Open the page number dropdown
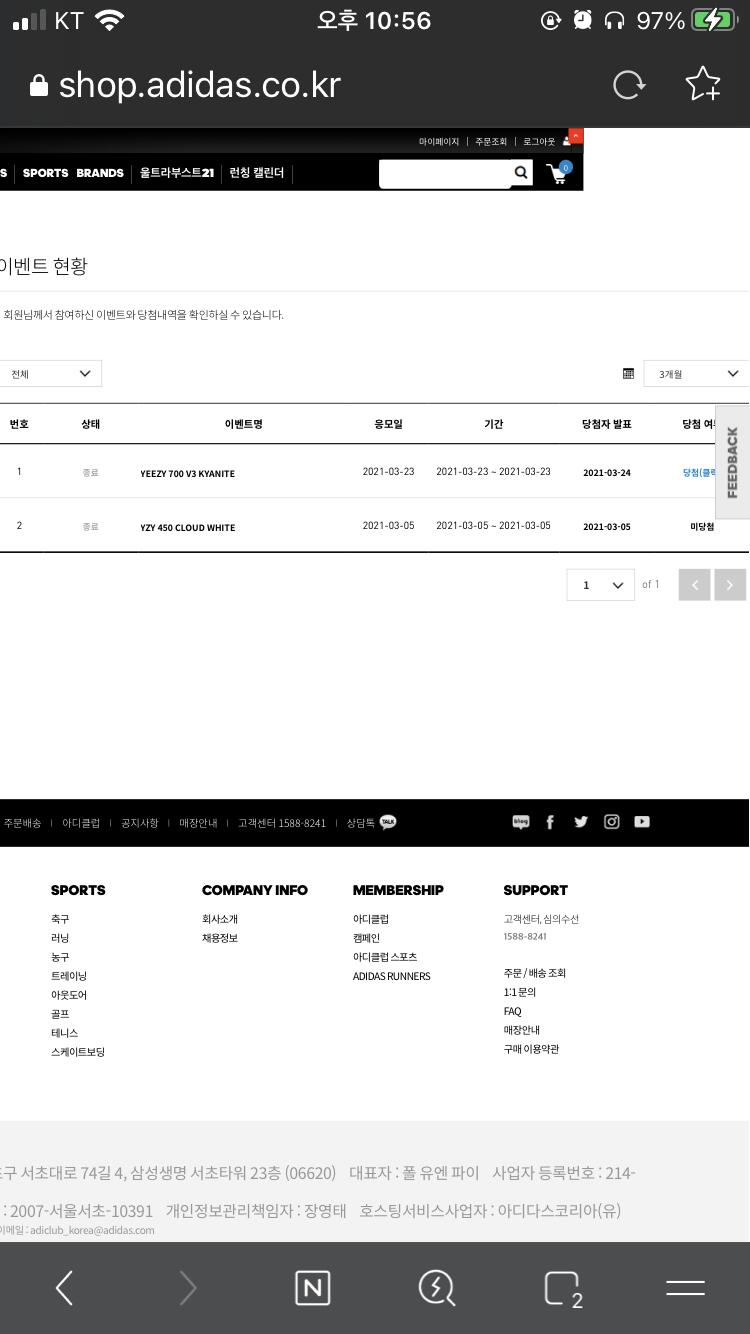This screenshot has width=750, height=1334. [600, 585]
